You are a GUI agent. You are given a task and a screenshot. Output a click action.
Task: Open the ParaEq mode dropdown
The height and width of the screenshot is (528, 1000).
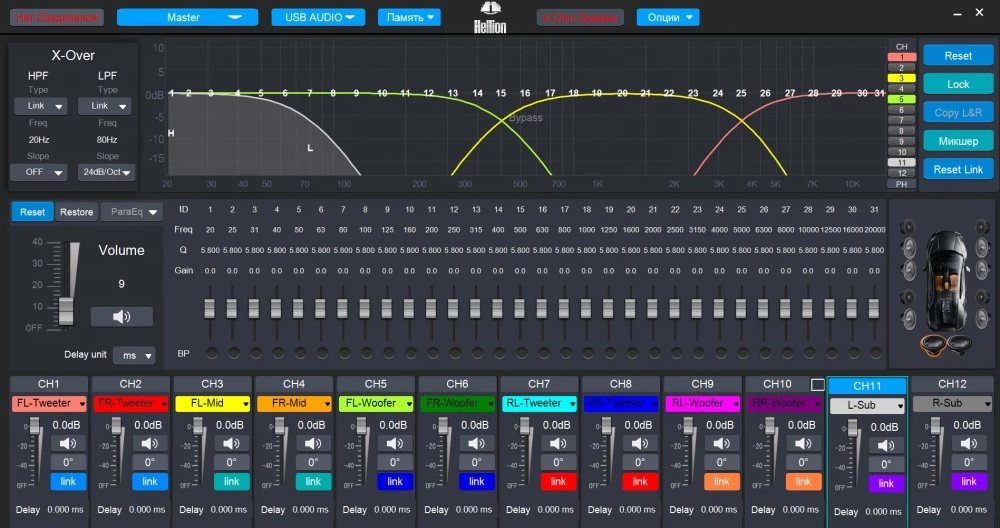coord(132,212)
